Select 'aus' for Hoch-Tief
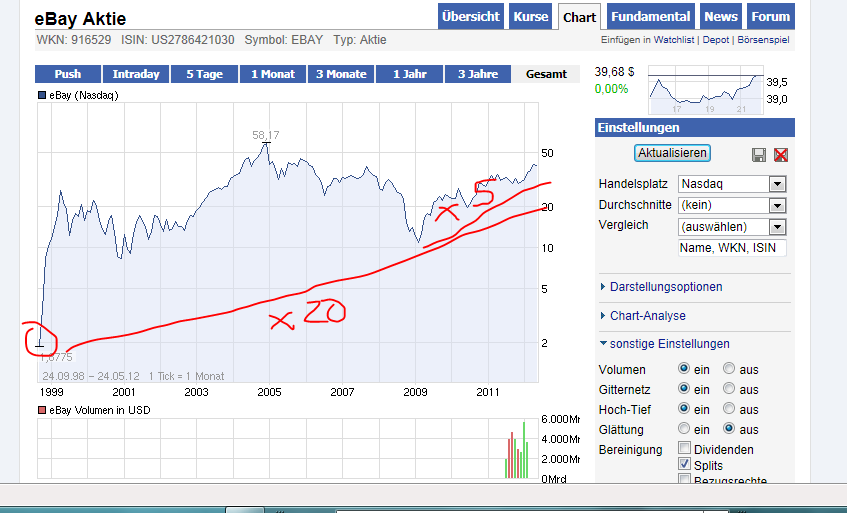 (729, 408)
